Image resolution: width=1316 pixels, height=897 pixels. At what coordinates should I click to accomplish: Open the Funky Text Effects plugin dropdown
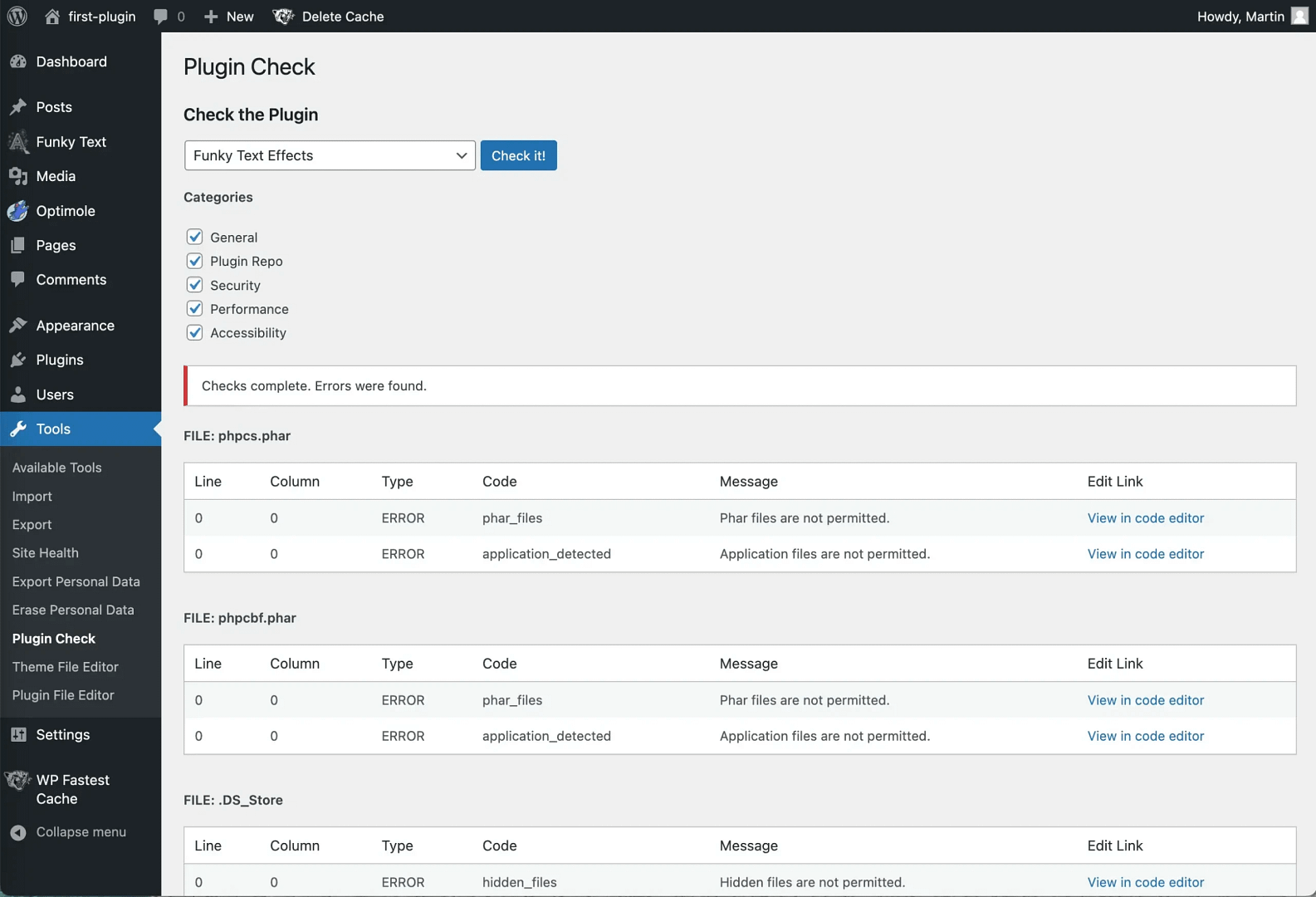[x=330, y=155]
